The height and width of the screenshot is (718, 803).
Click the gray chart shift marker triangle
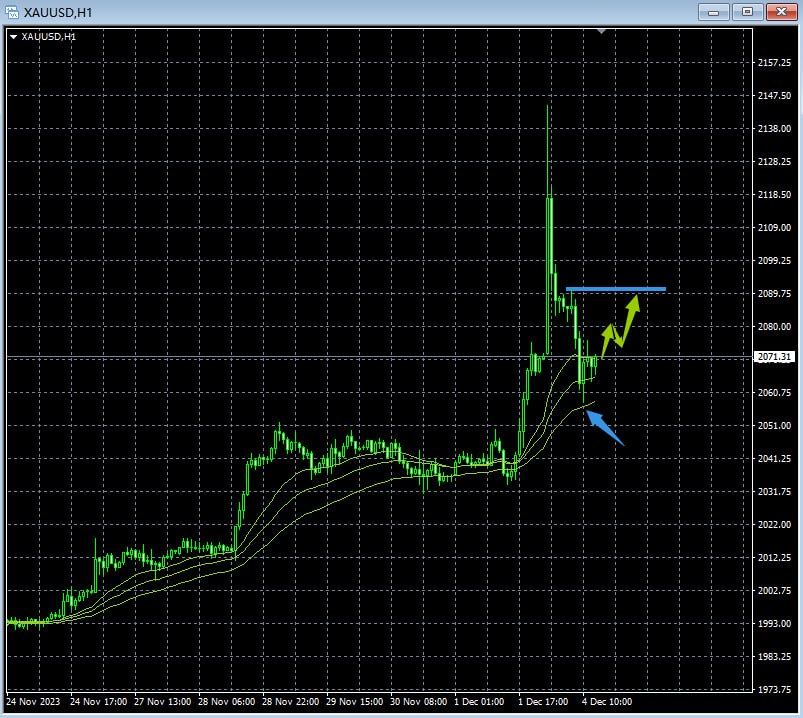pos(601,32)
